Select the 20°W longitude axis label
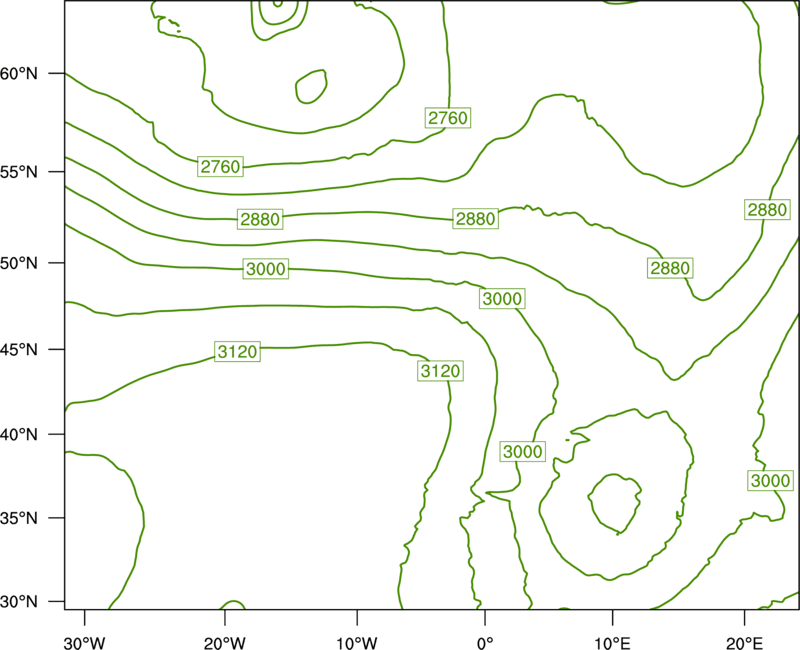Viewport: 800px width, 650px height. point(224,643)
